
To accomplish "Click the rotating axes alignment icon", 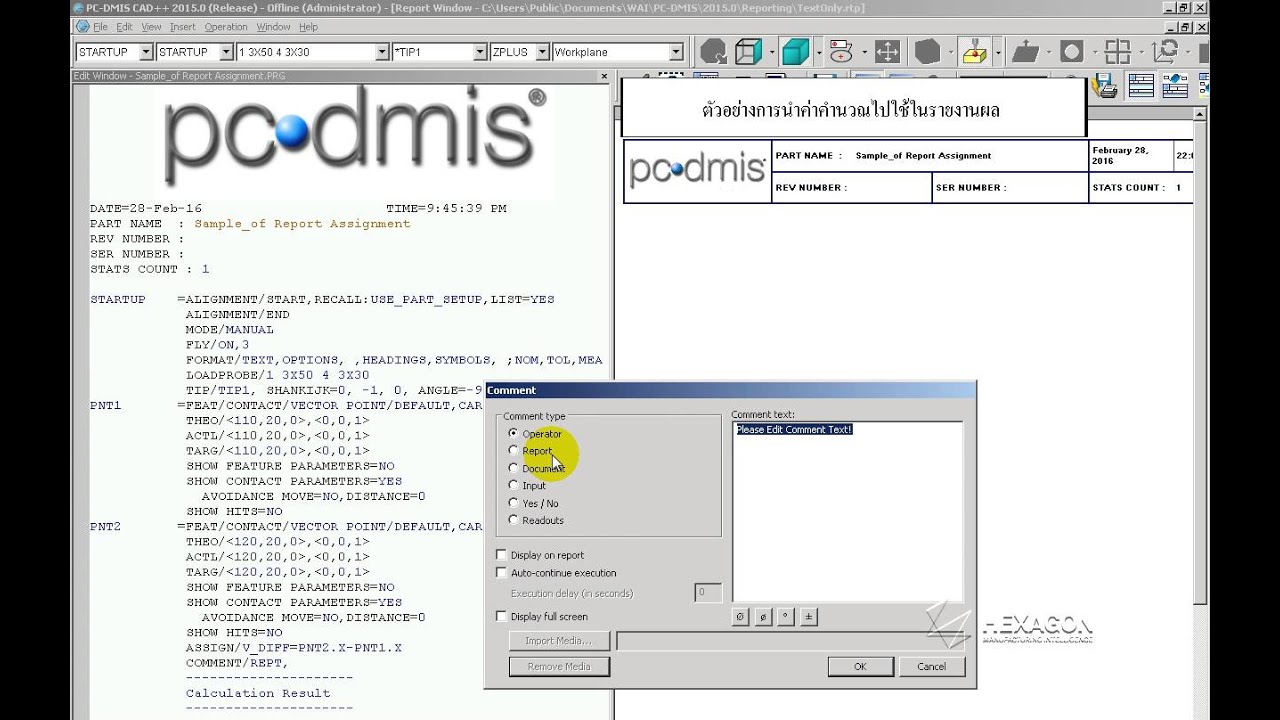I will 1164,52.
